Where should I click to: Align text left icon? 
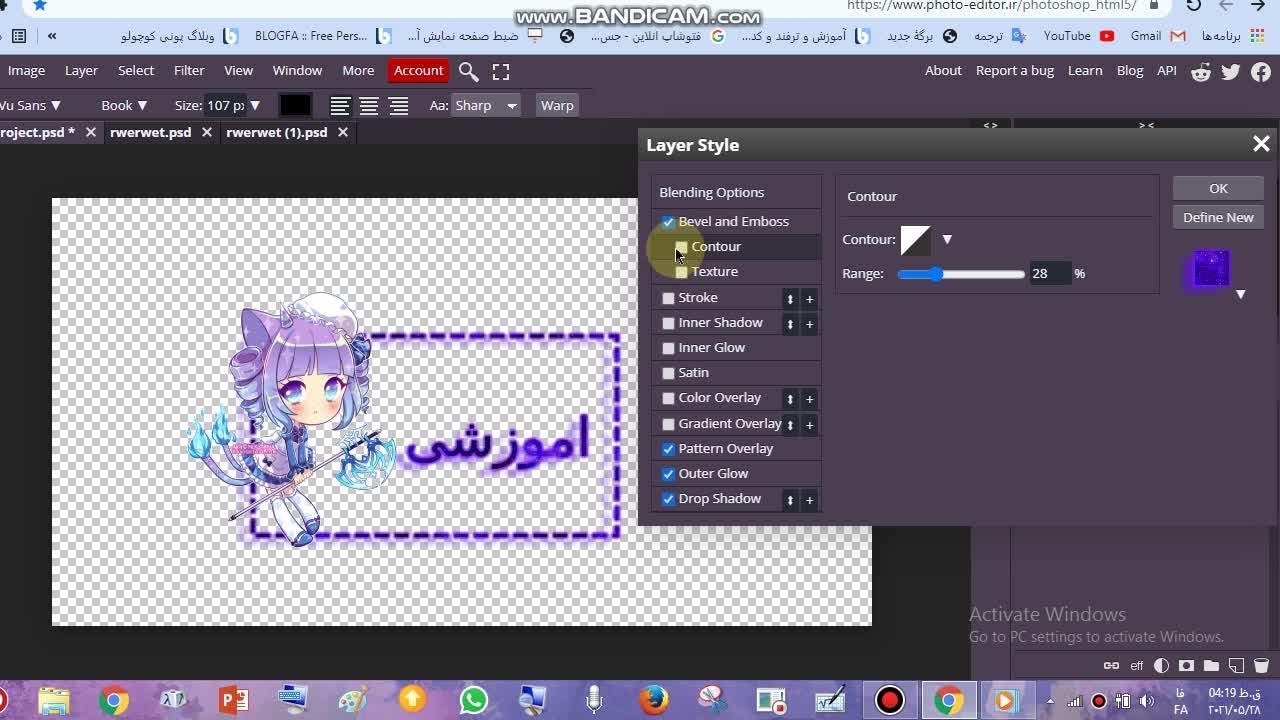click(x=340, y=106)
